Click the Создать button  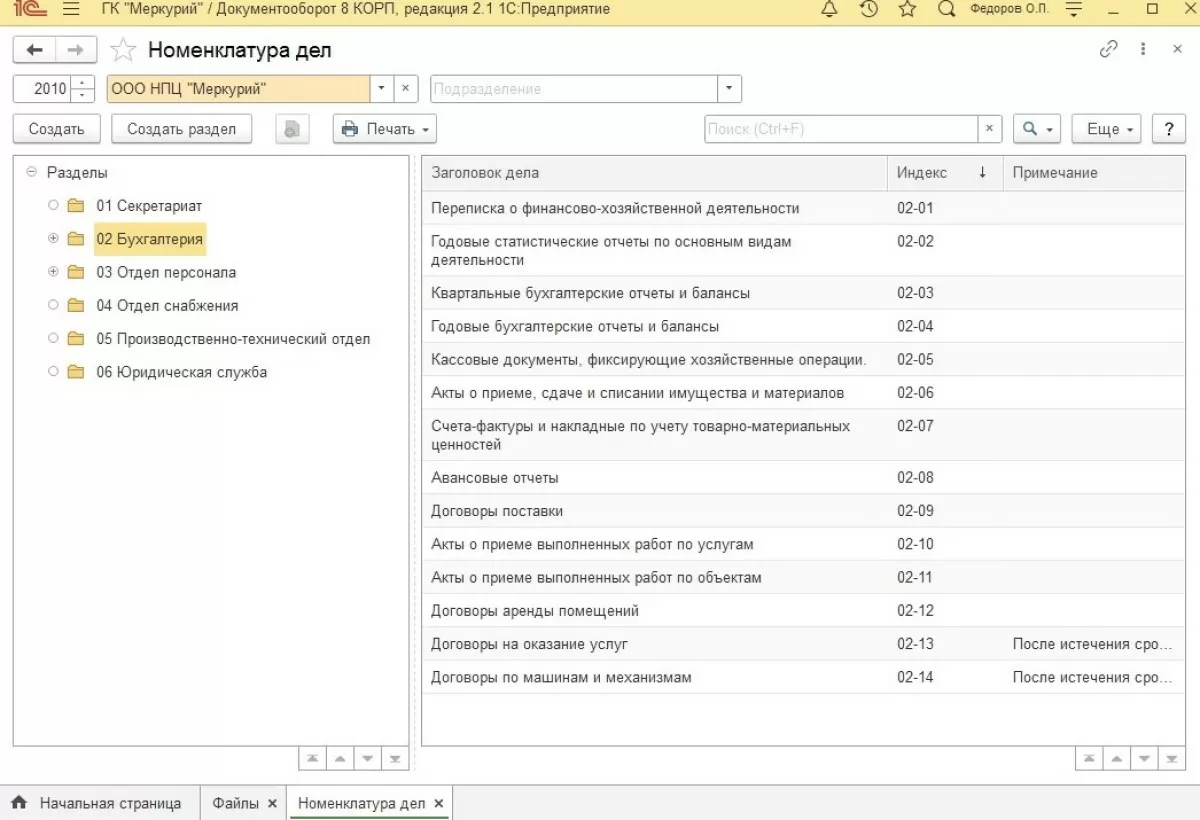[57, 129]
